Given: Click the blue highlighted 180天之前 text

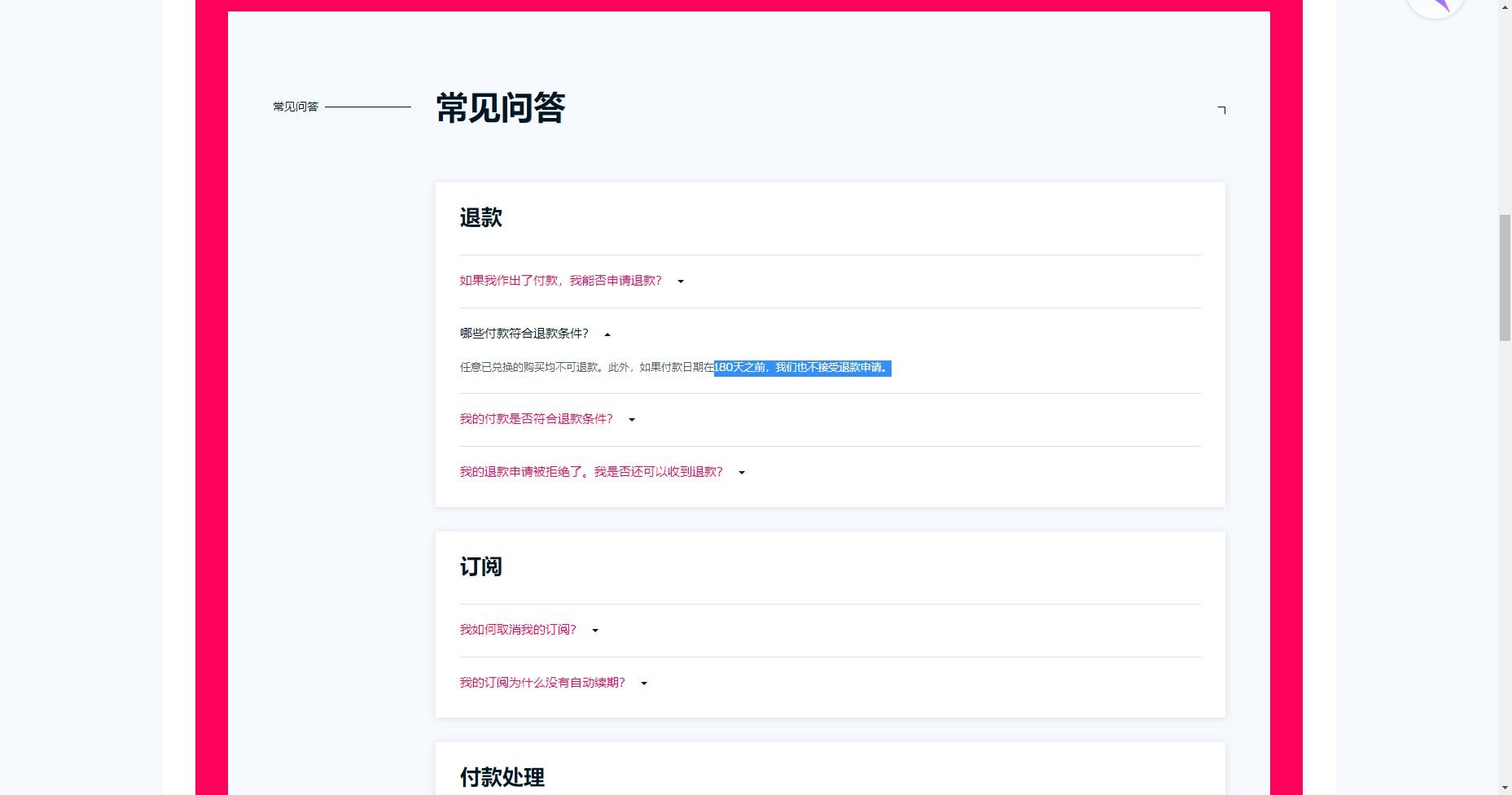Looking at the screenshot, I should tap(802, 368).
